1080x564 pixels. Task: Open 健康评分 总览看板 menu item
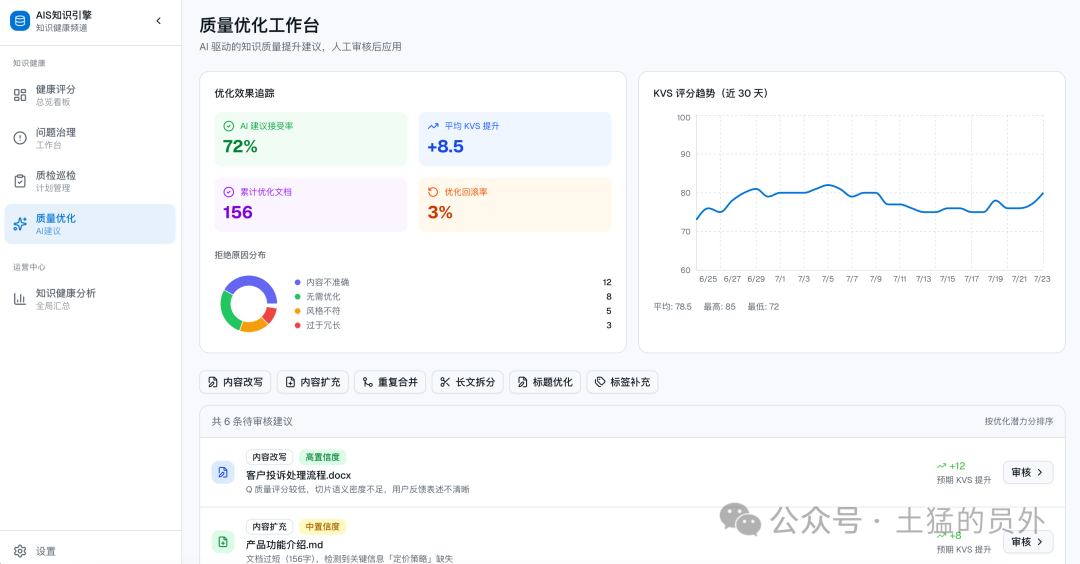coord(90,95)
